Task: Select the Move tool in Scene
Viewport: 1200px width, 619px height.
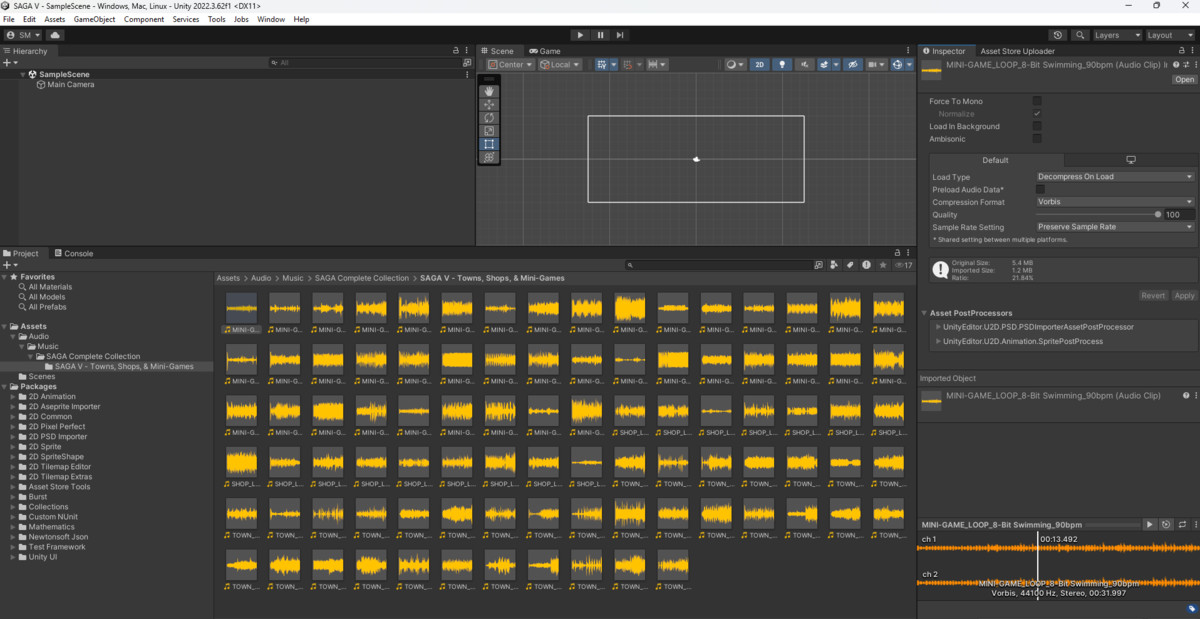Action: 489,104
